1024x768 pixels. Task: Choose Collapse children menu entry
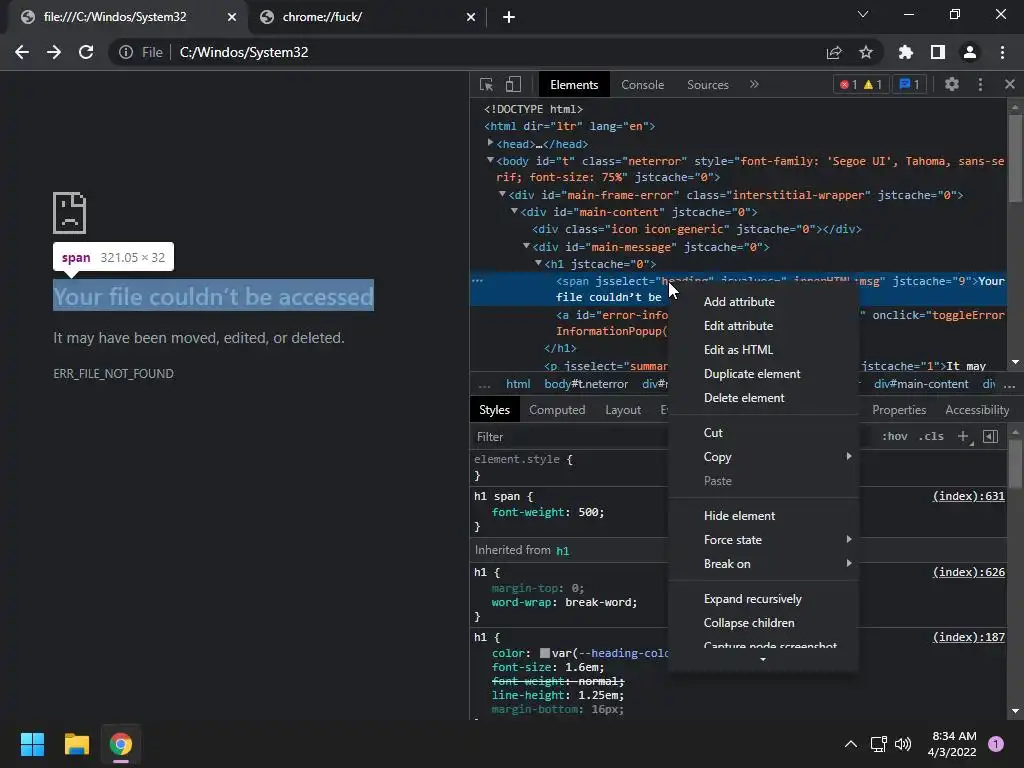(763, 623)
